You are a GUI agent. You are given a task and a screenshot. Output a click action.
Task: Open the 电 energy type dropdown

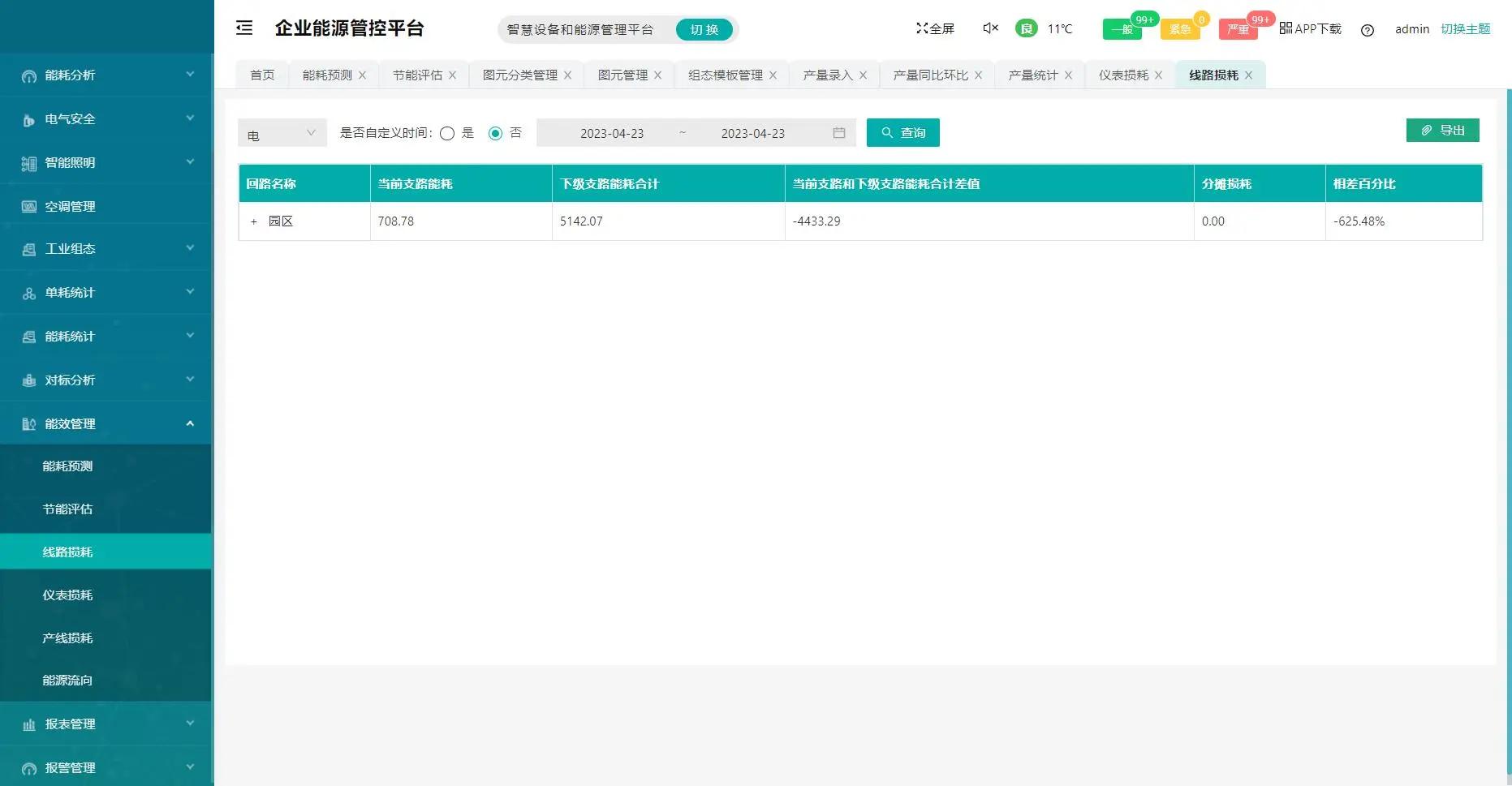point(282,133)
